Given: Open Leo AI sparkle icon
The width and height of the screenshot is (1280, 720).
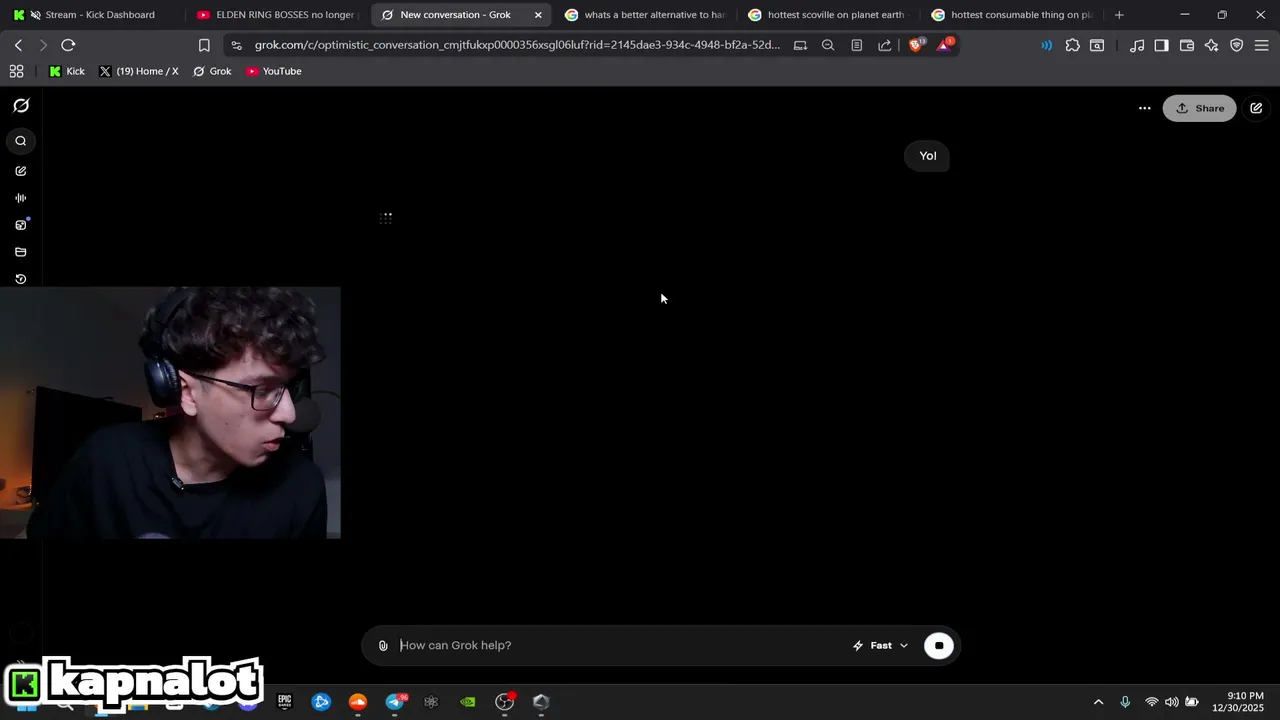Looking at the screenshot, I should click(1212, 45).
